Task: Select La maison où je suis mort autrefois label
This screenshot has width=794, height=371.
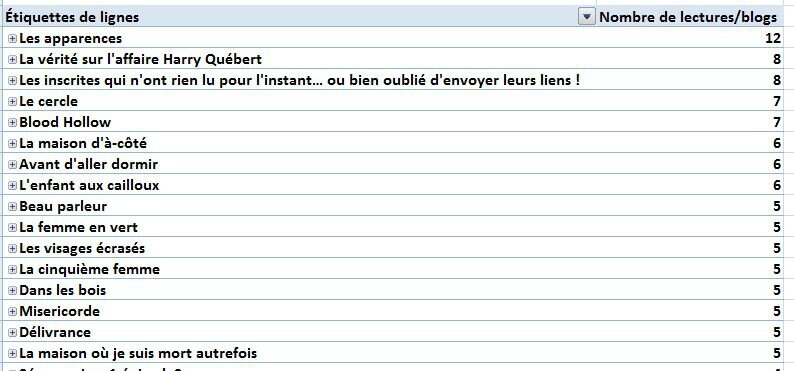Action: (x=138, y=353)
